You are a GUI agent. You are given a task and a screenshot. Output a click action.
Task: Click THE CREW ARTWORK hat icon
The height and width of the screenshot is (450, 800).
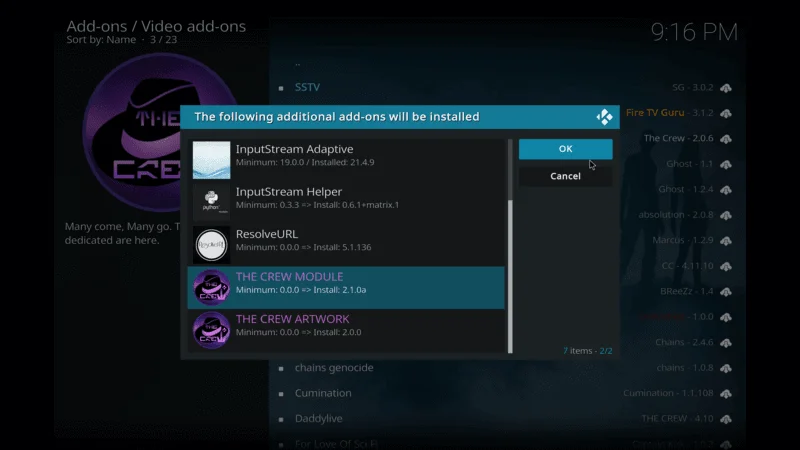pyautogui.click(x=211, y=330)
